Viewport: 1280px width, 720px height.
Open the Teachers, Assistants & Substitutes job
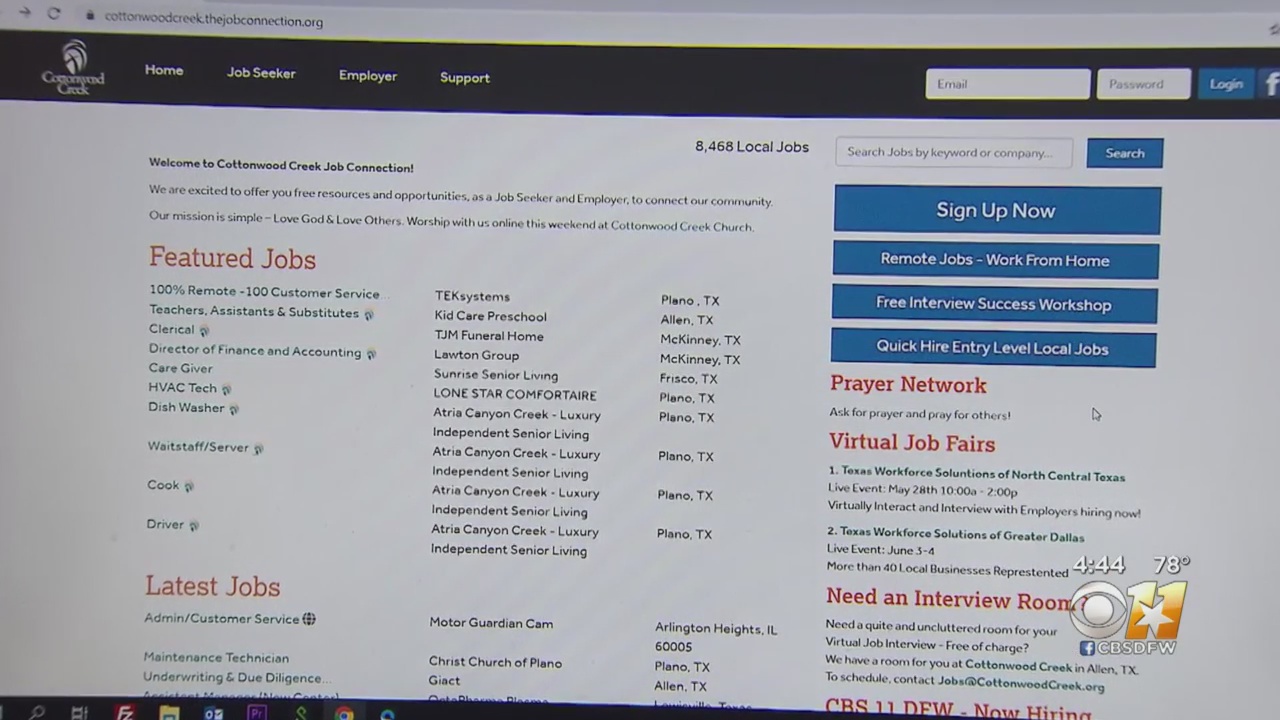pyautogui.click(x=254, y=312)
